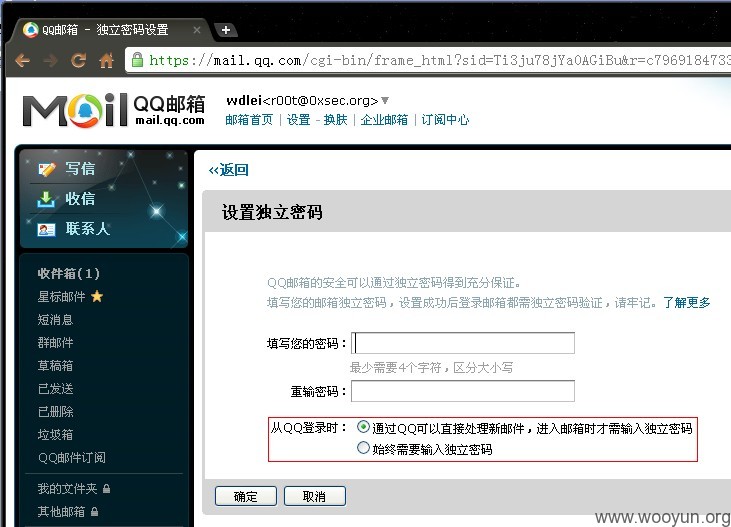Select radio 通过QQ可以直接处理新邮件
Viewport: 731px width, 527px height.
(x=363, y=427)
